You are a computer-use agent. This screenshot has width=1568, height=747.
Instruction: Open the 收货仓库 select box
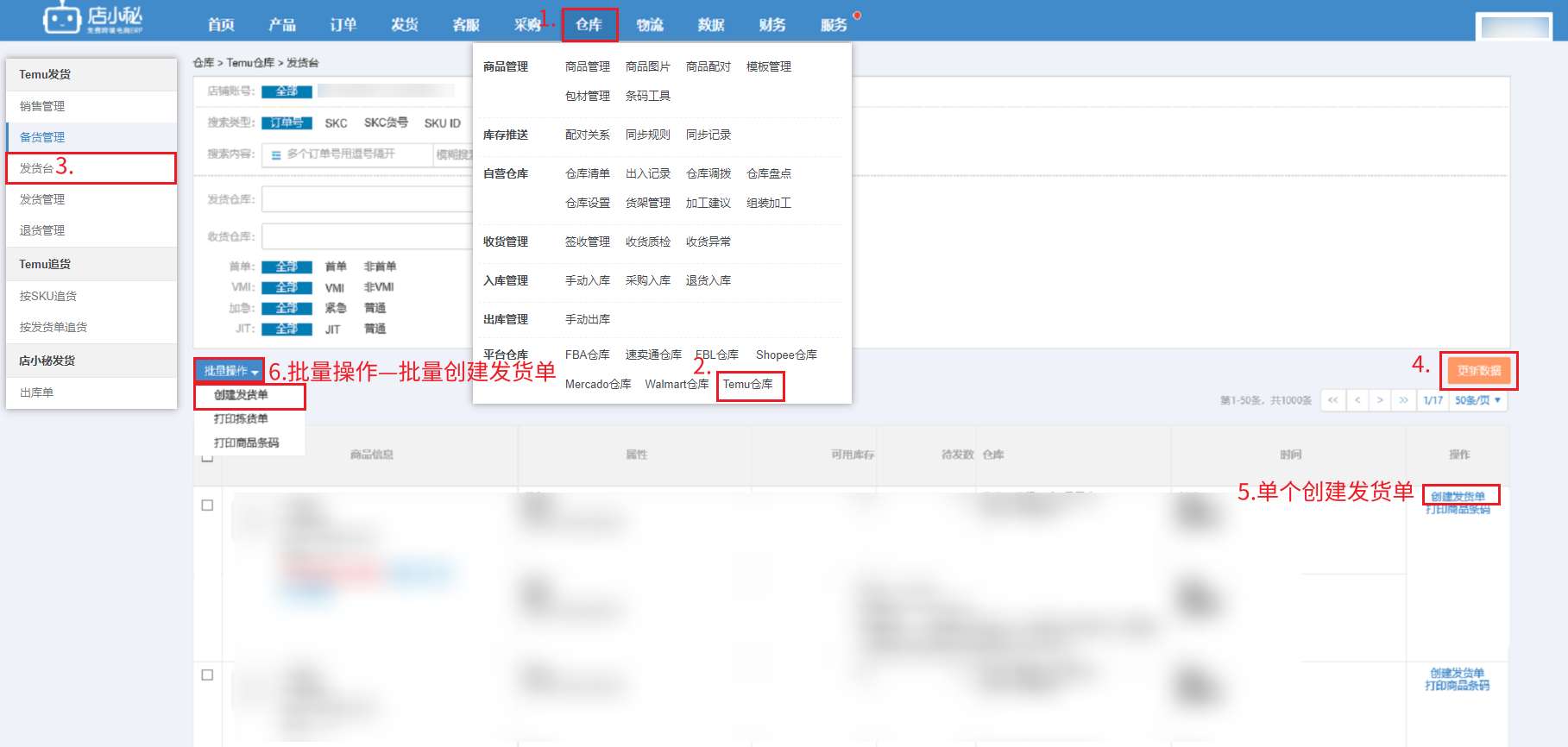point(368,236)
